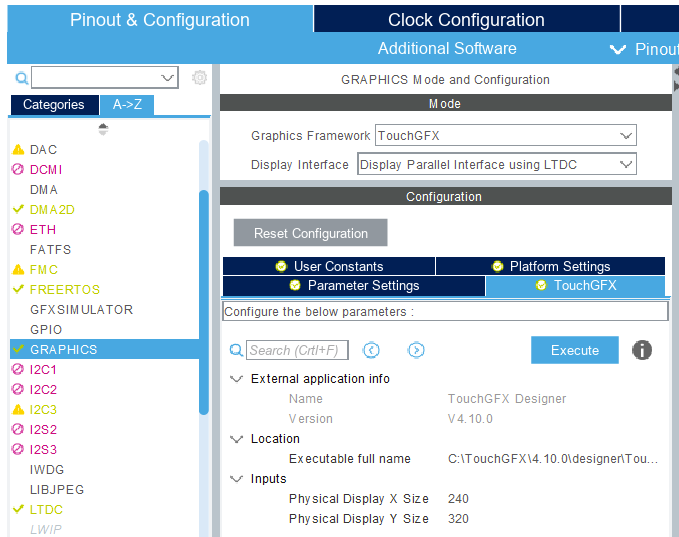
Task: Select the Categories tab
Action: point(54,105)
